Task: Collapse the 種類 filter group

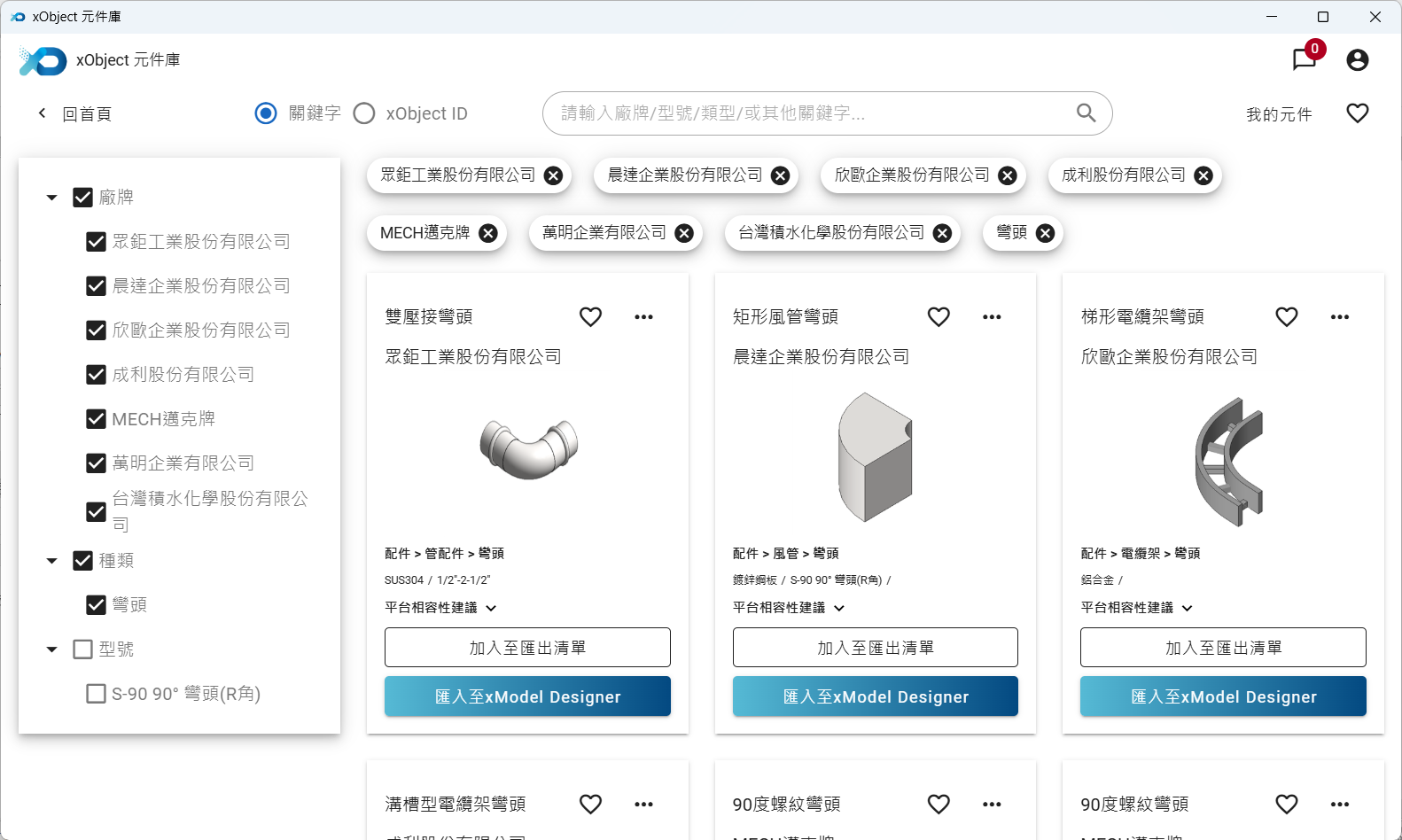Action: tap(52, 561)
